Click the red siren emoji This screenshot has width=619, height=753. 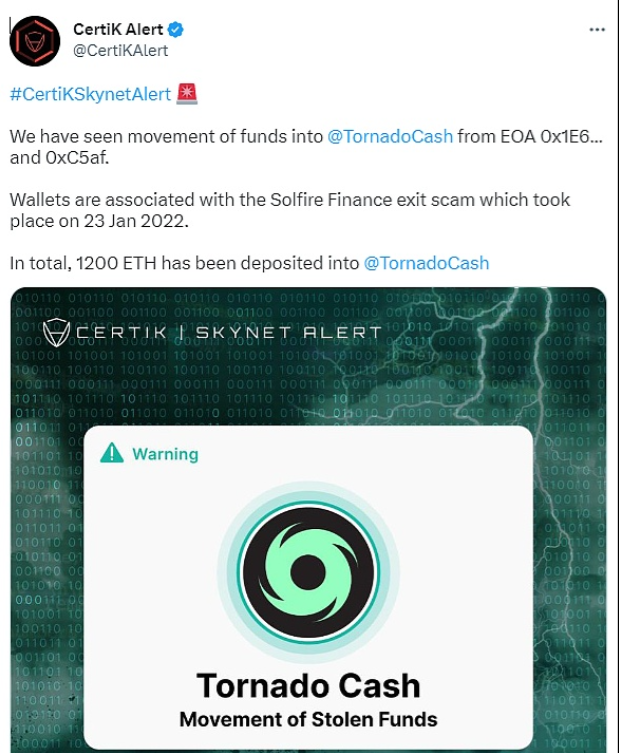click(187, 94)
